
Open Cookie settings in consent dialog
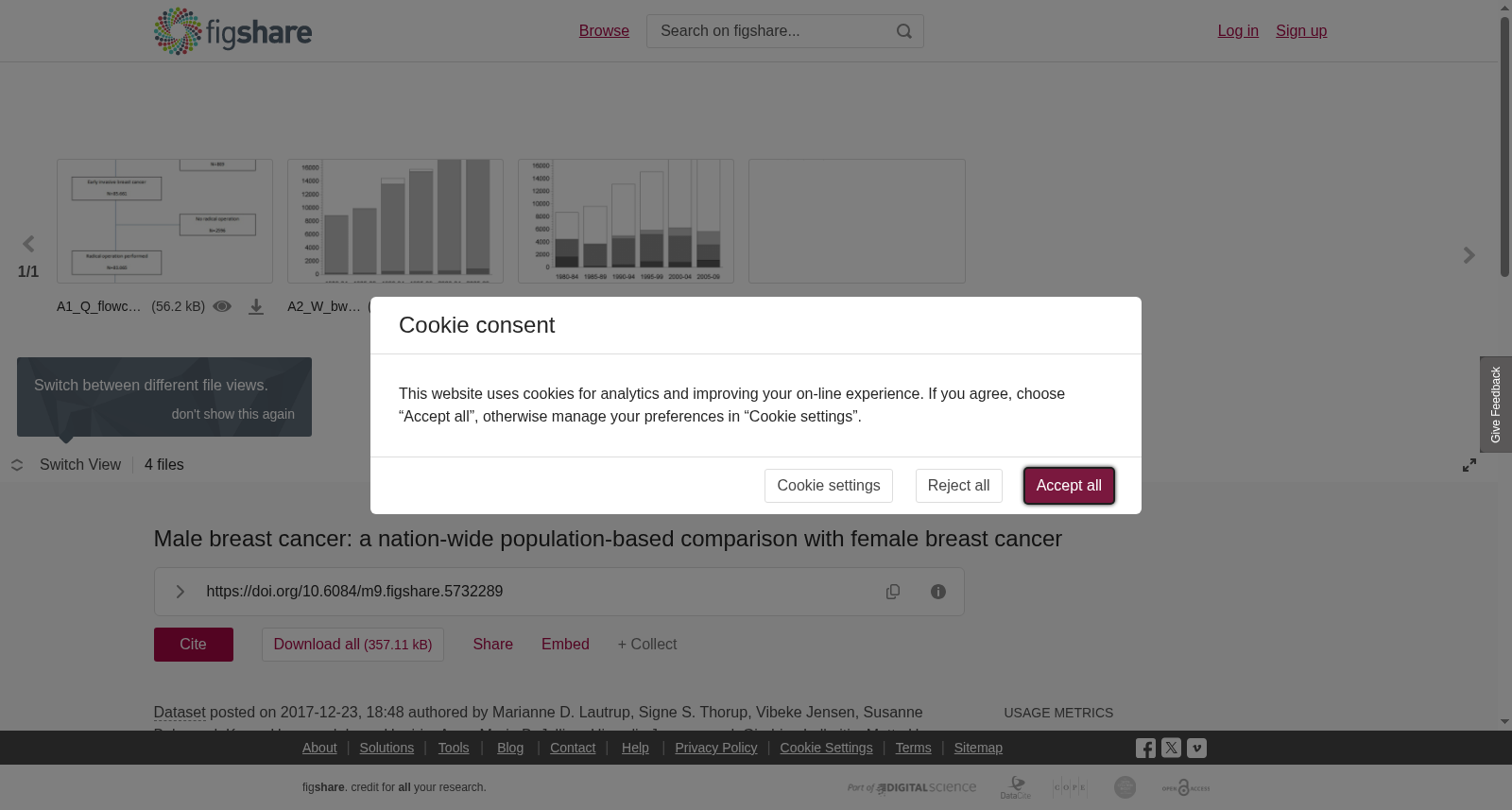click(x=829, y=486)
